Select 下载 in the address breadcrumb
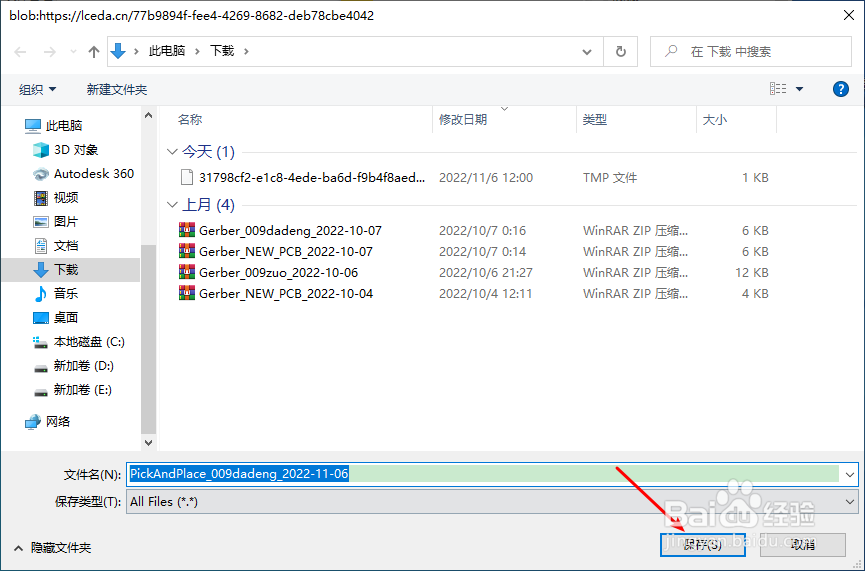The width and height of the screenshot is (865, 571). pyautogui.click(x=222, y=51)
